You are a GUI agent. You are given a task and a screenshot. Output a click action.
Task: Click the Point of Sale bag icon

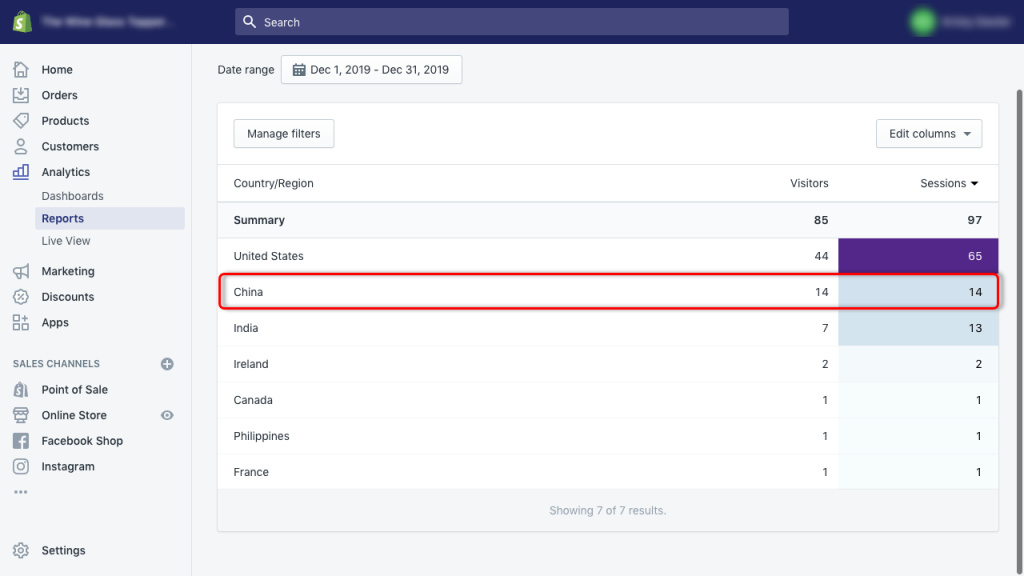(21, 389)
